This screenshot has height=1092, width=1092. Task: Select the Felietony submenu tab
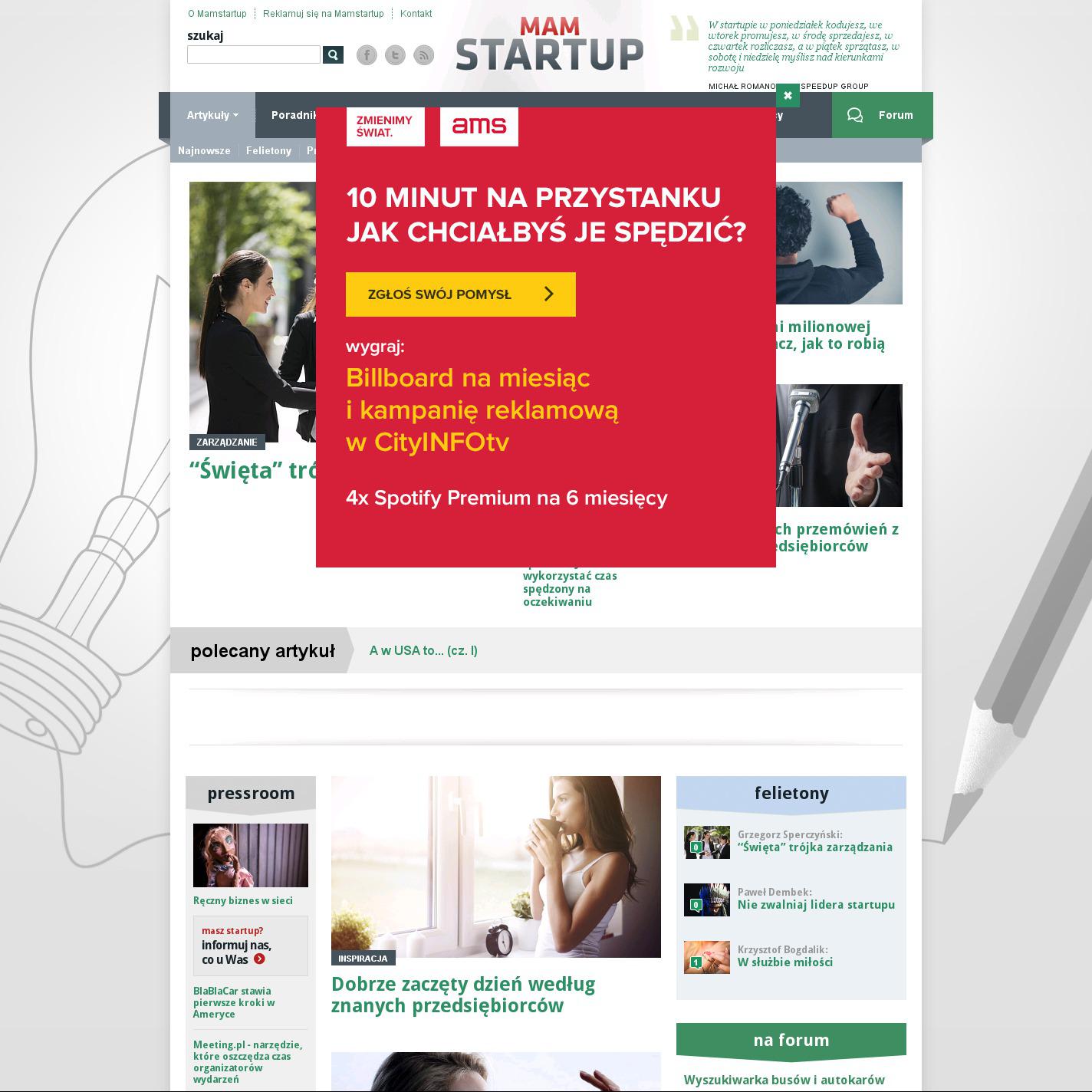coord(268,150)
